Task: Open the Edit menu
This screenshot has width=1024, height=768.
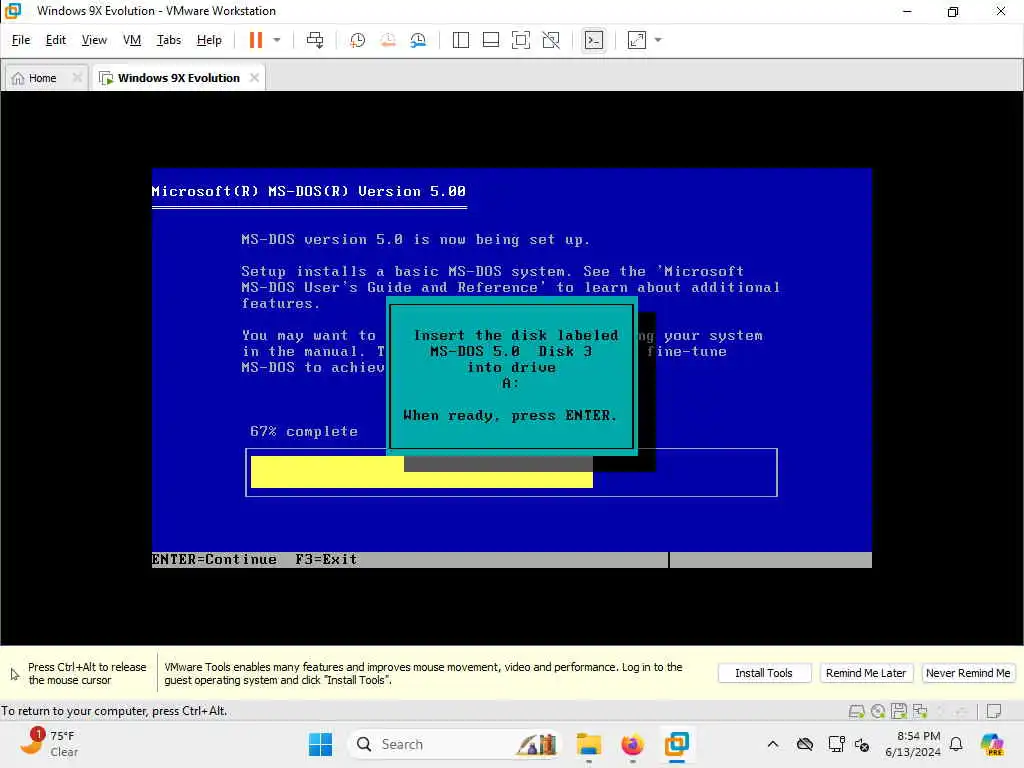Action: click(56, 40)
